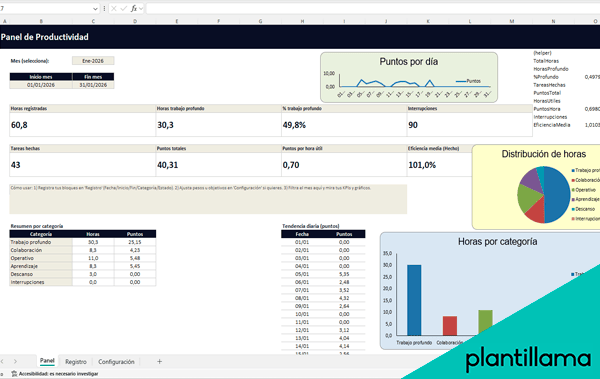Screen dimensions: 600x379
Task: Select the Puntos por día chart title
Action: coord(409,62)
